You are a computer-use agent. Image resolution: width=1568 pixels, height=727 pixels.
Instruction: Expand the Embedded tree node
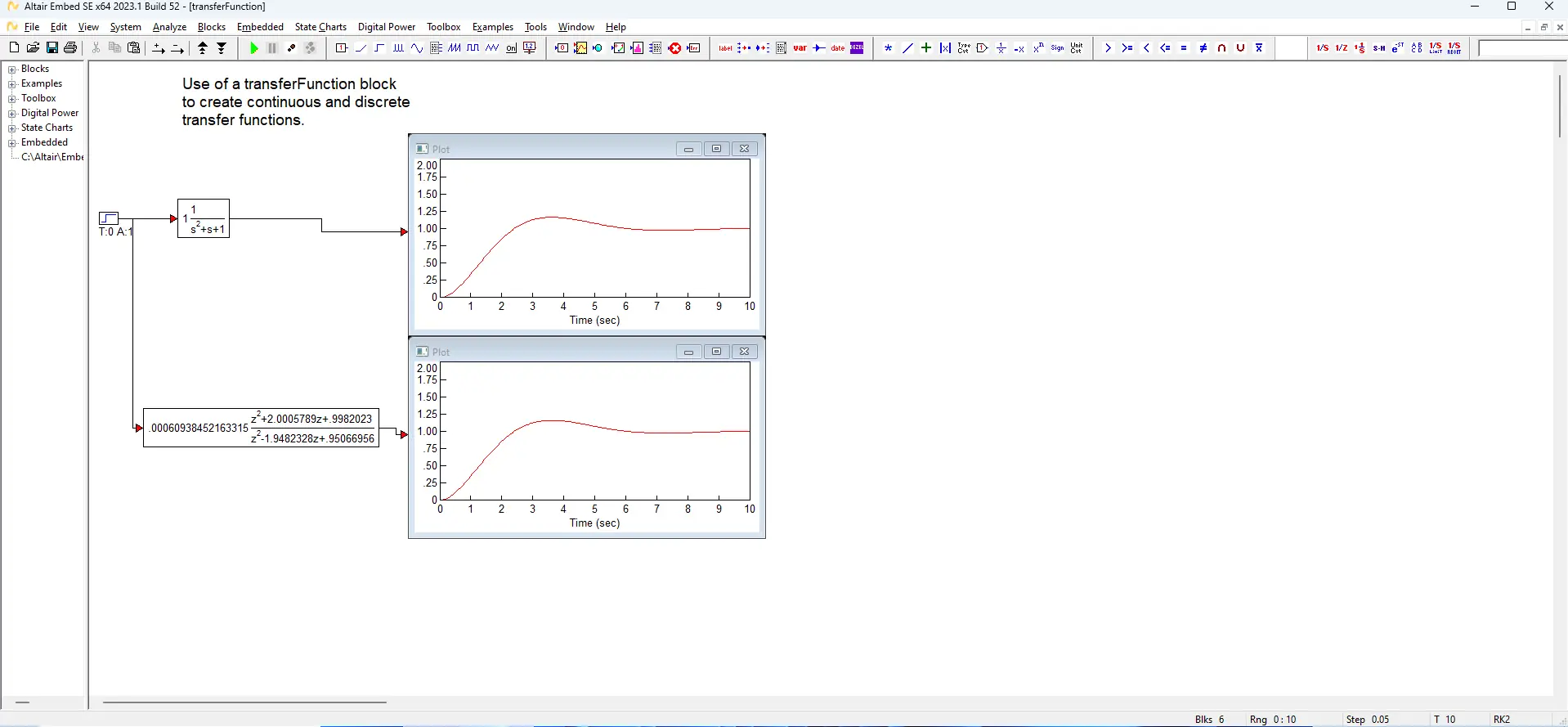pos(12,143)
